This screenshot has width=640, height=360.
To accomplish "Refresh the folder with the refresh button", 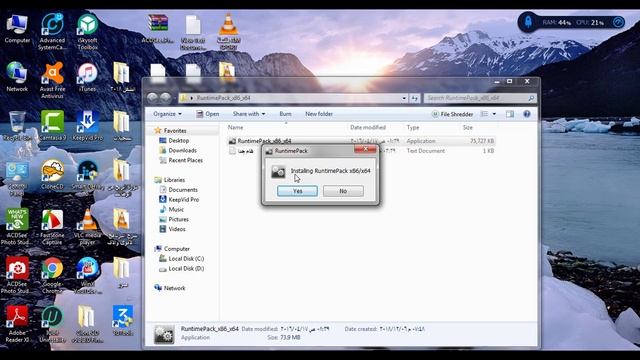I will 414,98.
